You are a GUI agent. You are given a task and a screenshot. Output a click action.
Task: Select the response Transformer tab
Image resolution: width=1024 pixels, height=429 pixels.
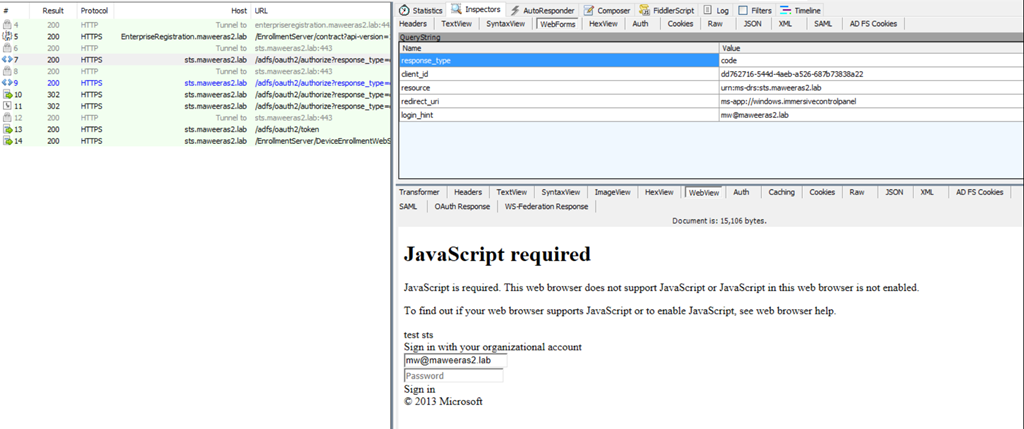click(x=419, y=192)
